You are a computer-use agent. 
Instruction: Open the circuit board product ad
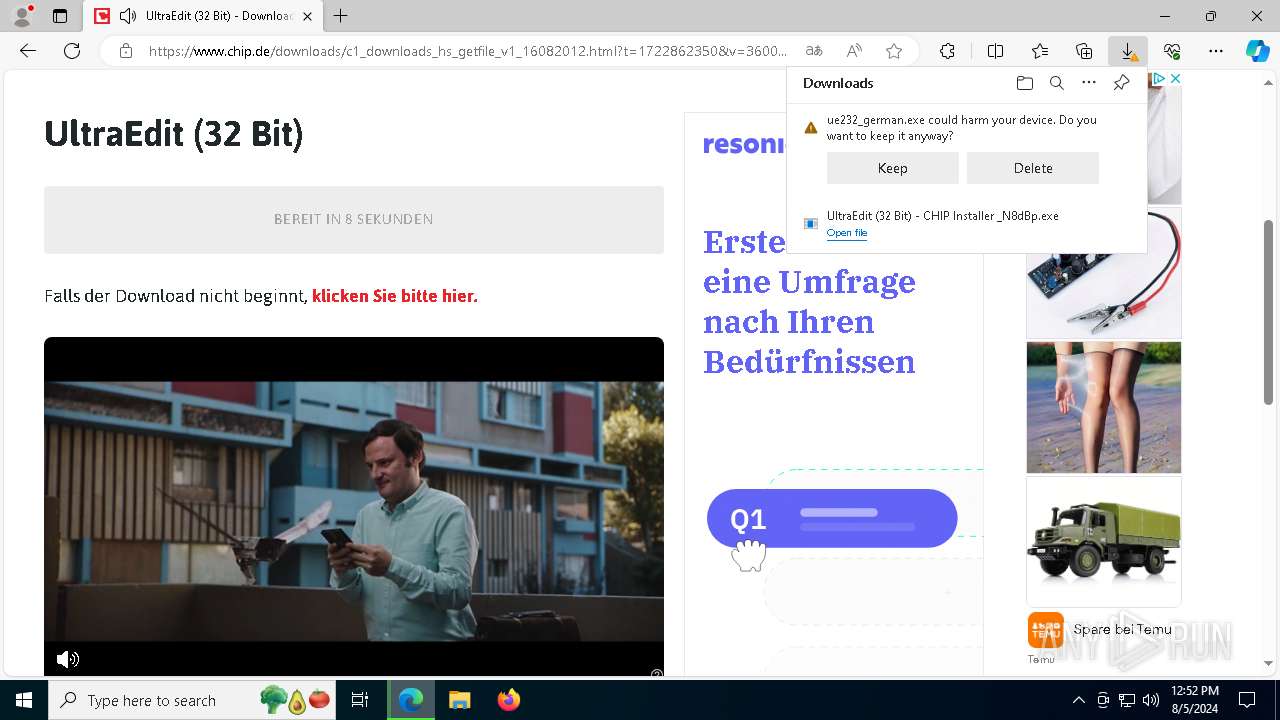click(x=1104, y=273)
